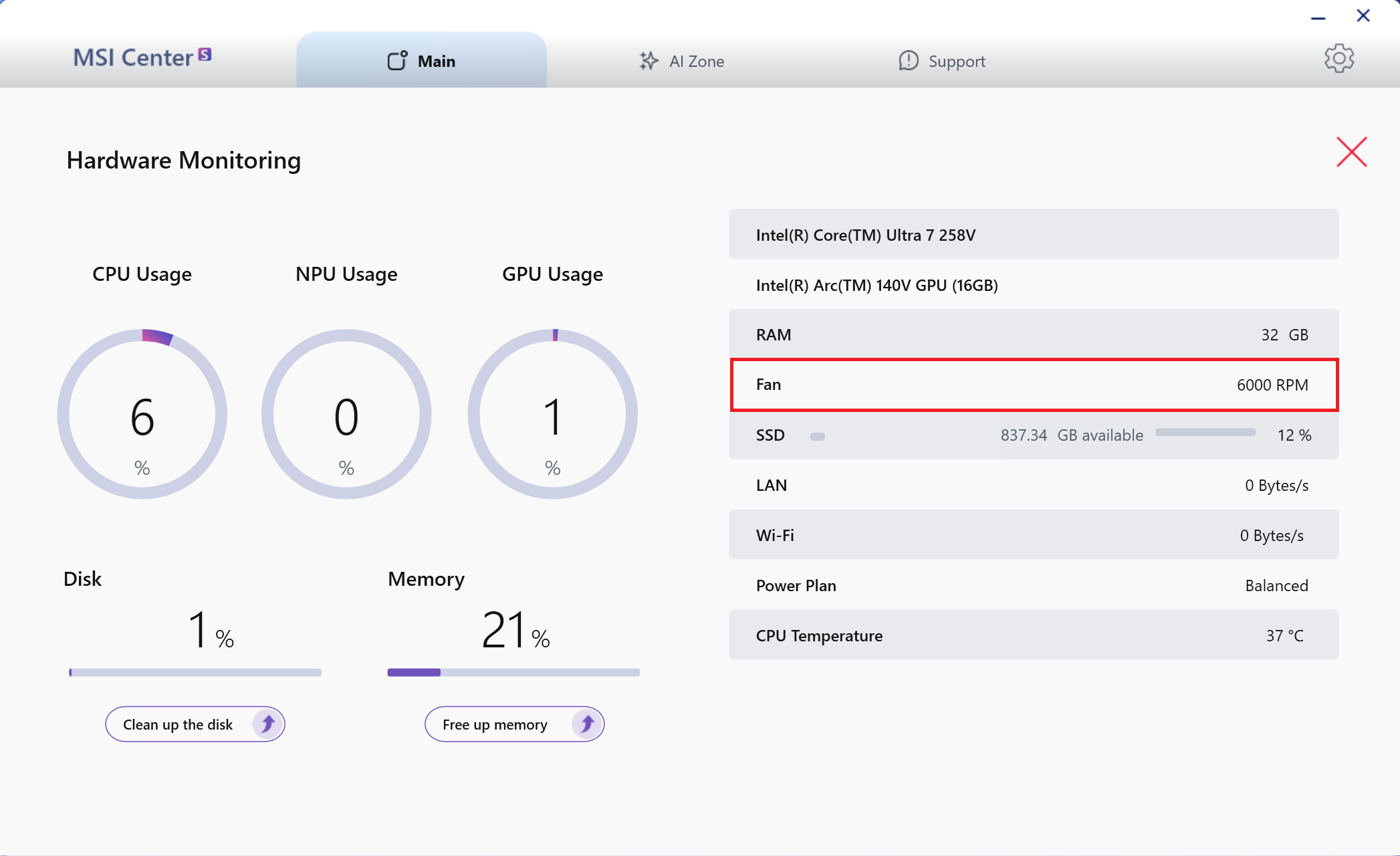
Task: Close the MSI Center window
Action: click(x=1363, y=15)
